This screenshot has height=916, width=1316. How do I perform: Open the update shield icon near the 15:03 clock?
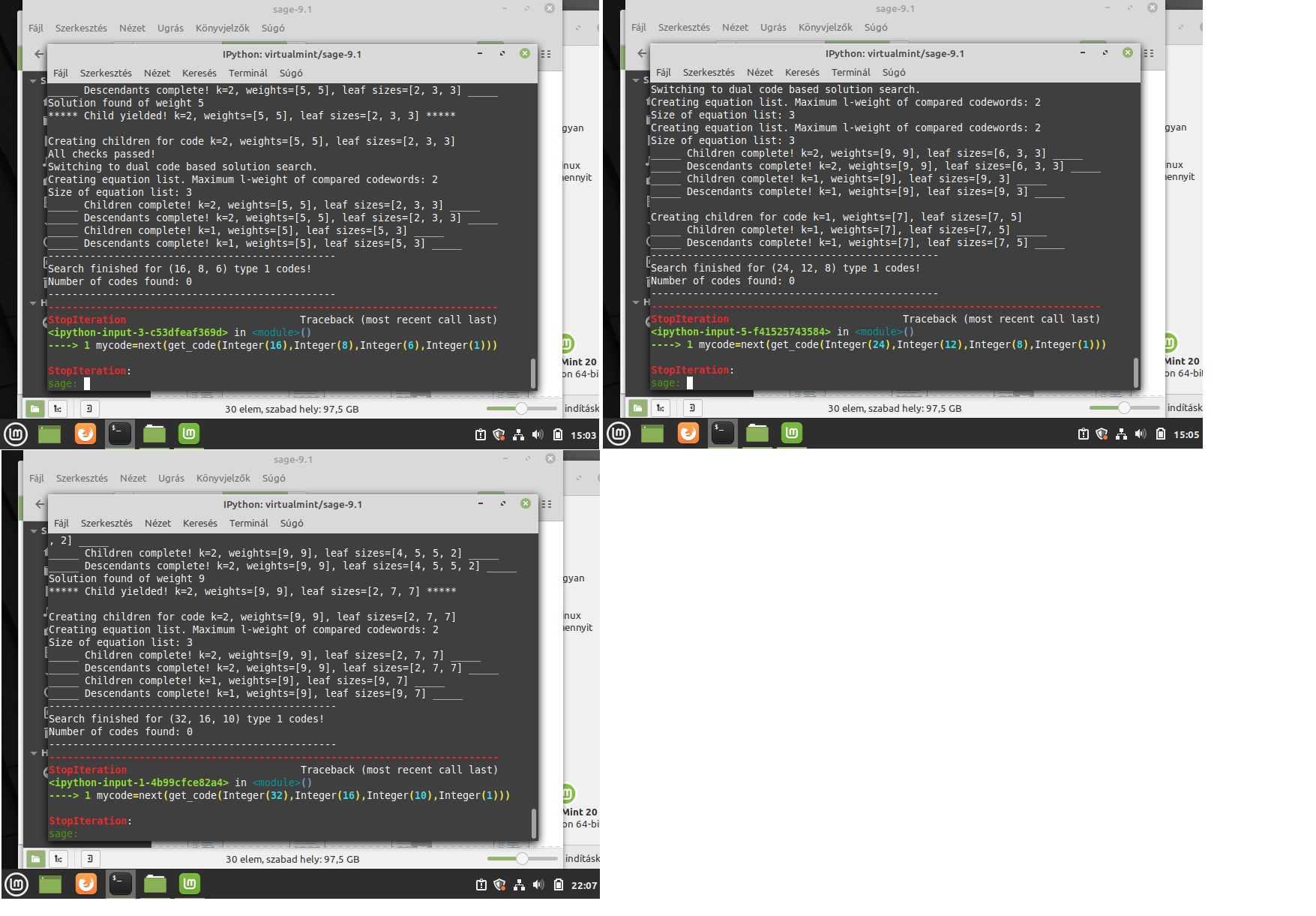pyautogui.click(x=499, y=435)
